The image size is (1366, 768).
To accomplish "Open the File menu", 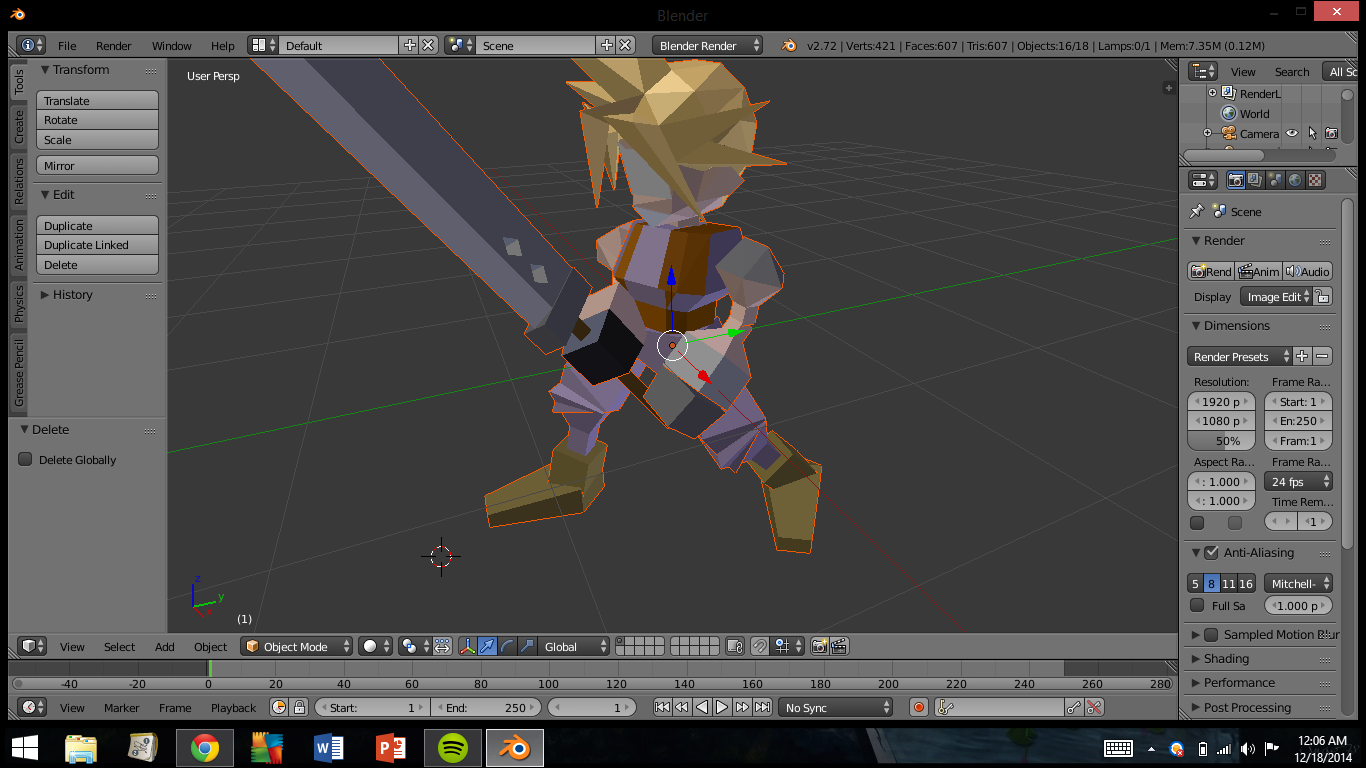I will [x=67, y=46].
